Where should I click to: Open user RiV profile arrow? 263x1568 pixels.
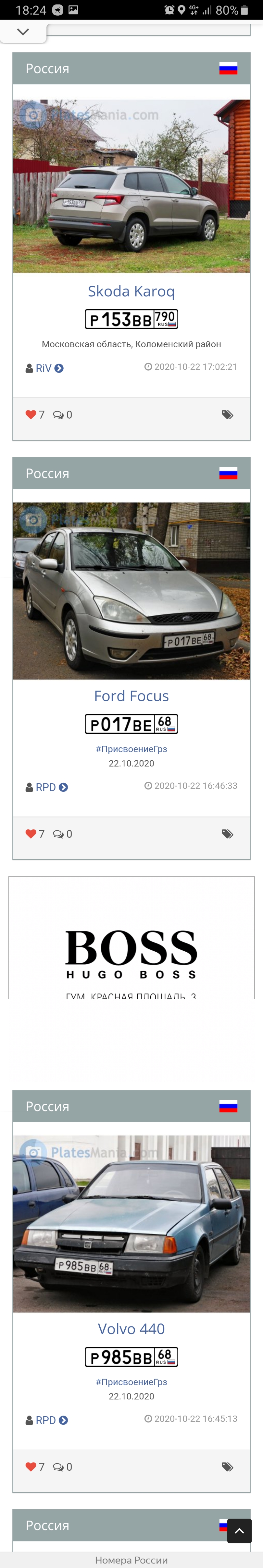coord(59,368)
